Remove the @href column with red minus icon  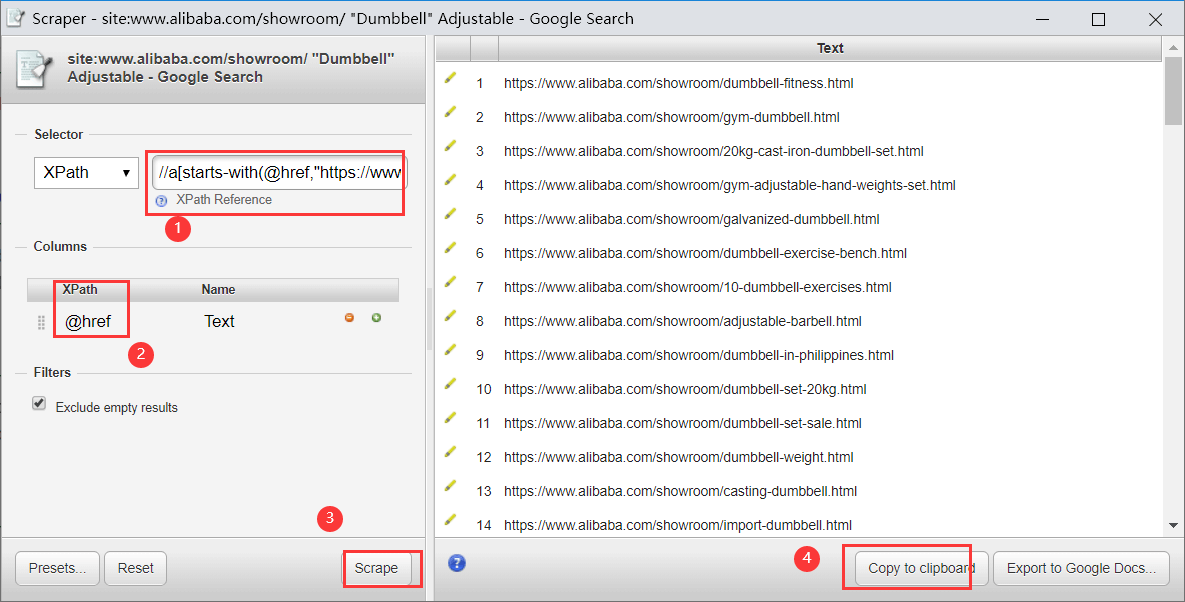(349, 318)
